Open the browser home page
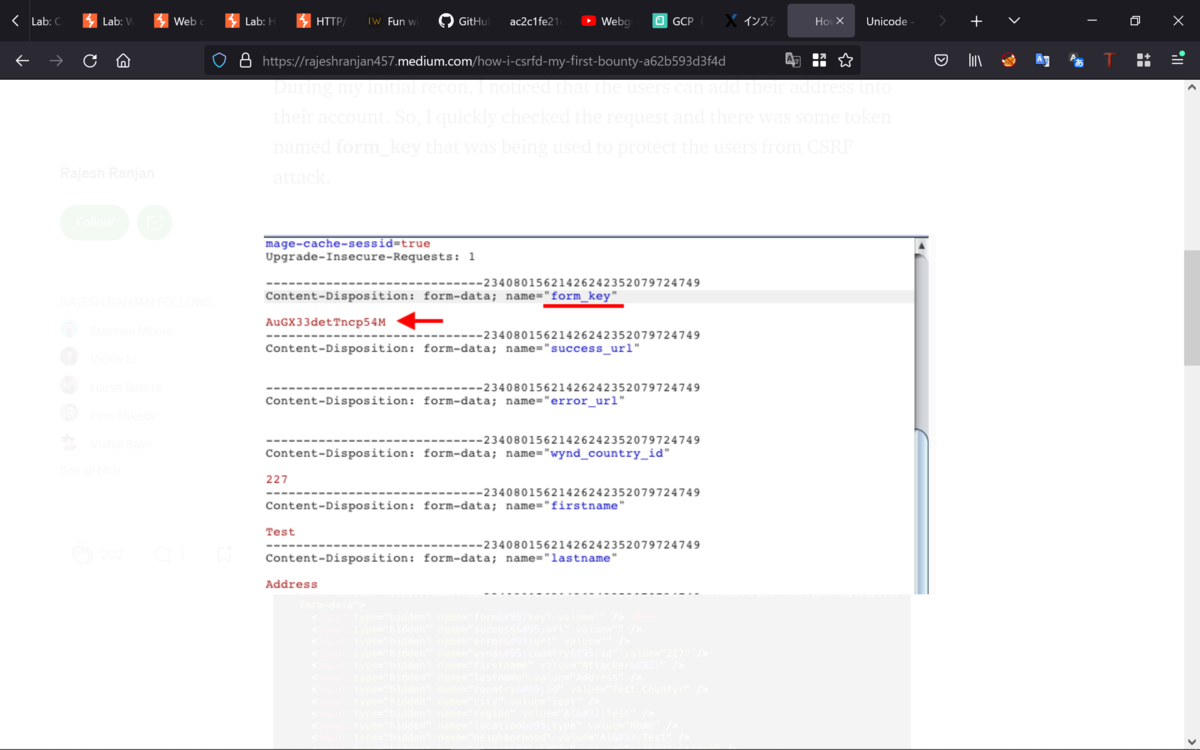Screen dimensions: 1200x750 click(123, 61)
